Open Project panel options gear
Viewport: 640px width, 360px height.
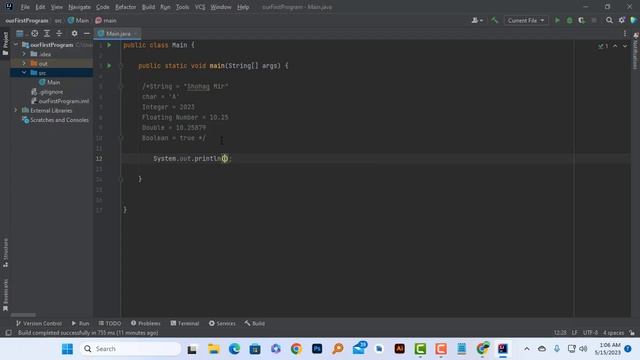(74, 33)
